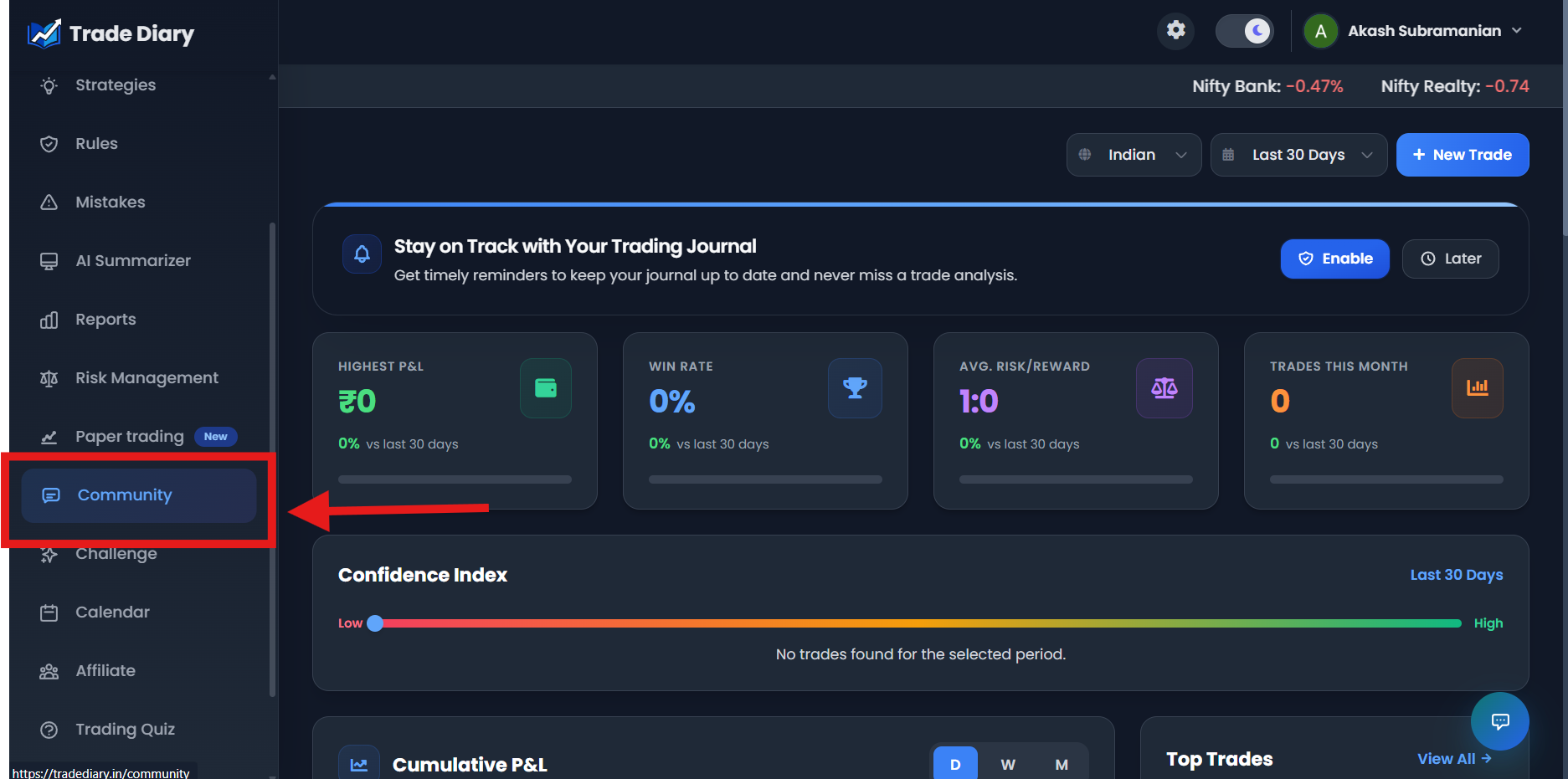This screenshot has height=779, width=1568.
Task: Click the AI Summarizer monitor icon
Action: tap(49, 261)
